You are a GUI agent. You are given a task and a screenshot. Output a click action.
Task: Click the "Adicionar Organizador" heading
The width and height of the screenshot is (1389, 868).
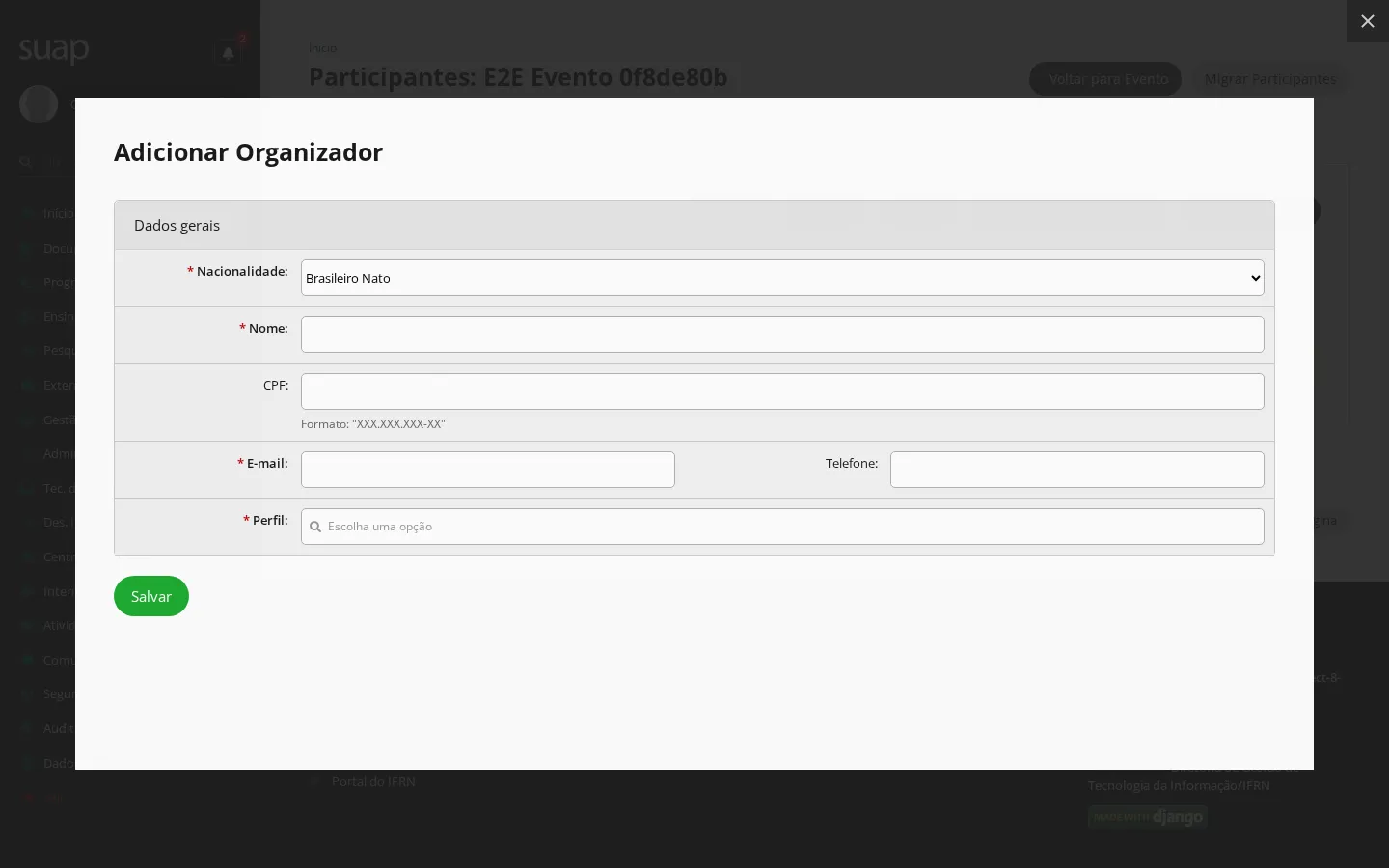click(x=248, y=152)
